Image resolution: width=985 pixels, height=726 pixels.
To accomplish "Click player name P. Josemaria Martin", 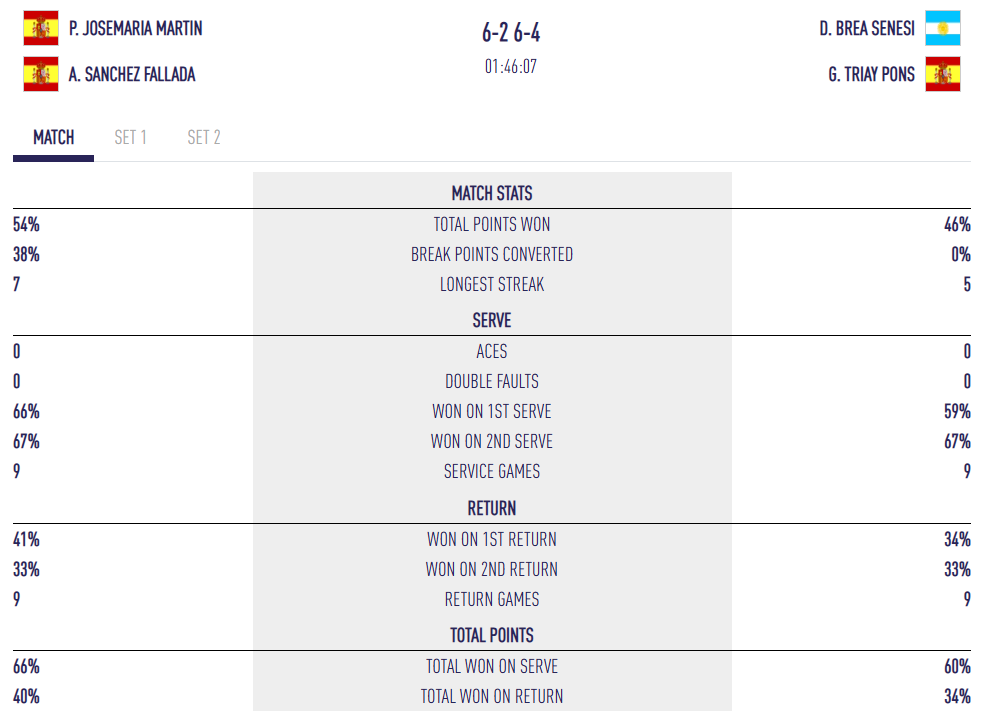I will [136, 29].
